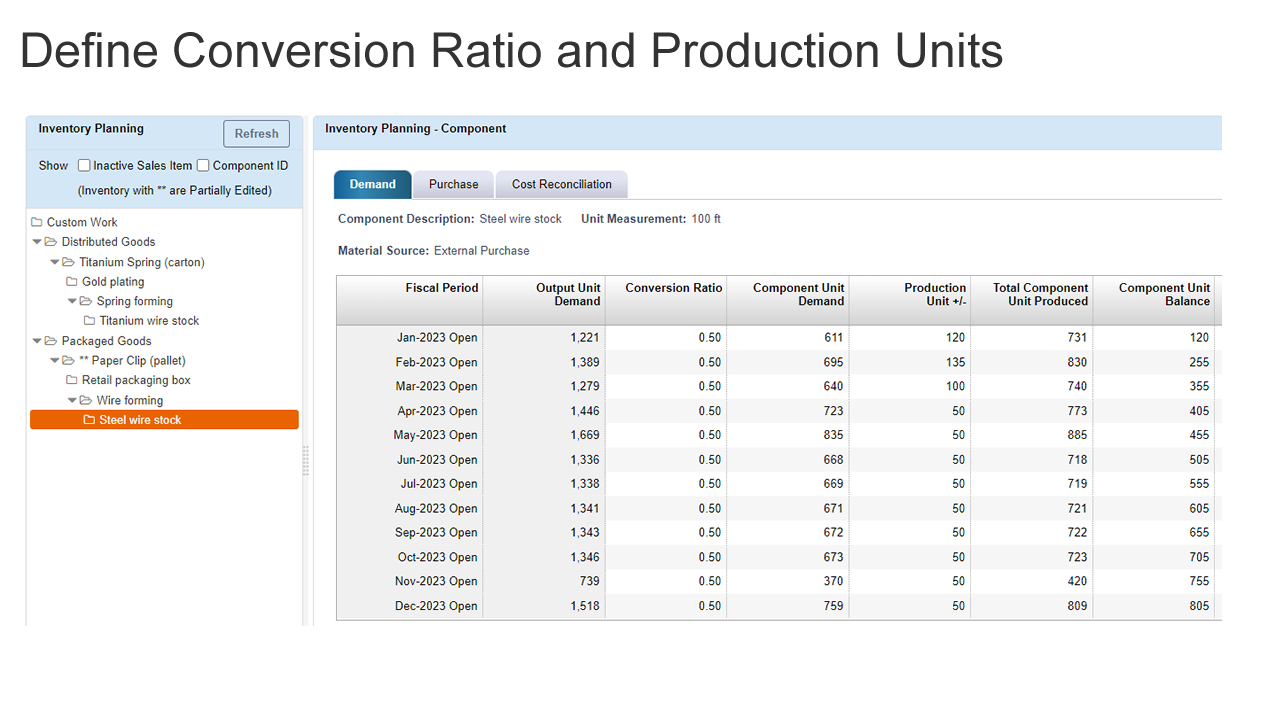Collapse the Packaged Goods tree node
The width and height of the screenshot is (1280, 720).
point(37,341)
